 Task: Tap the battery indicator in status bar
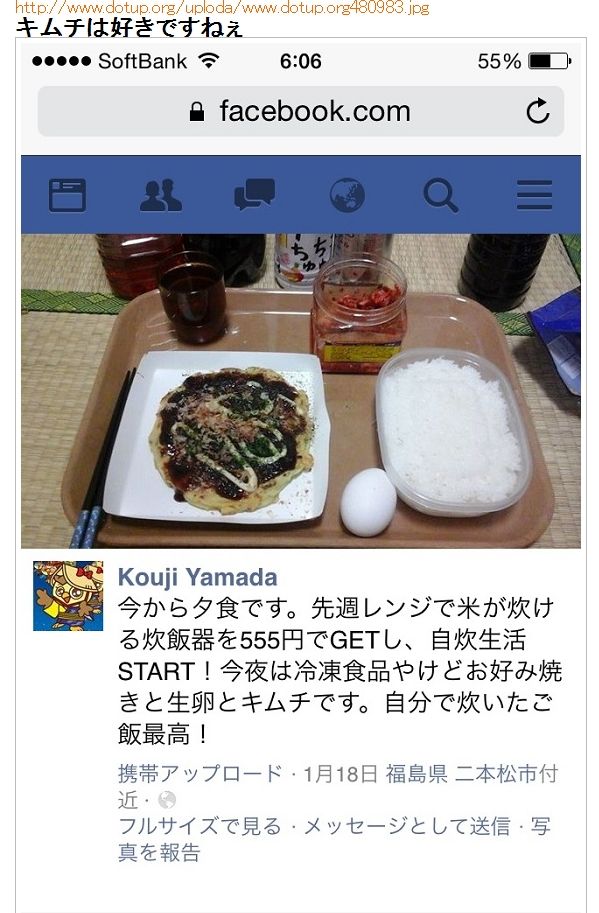550,61
